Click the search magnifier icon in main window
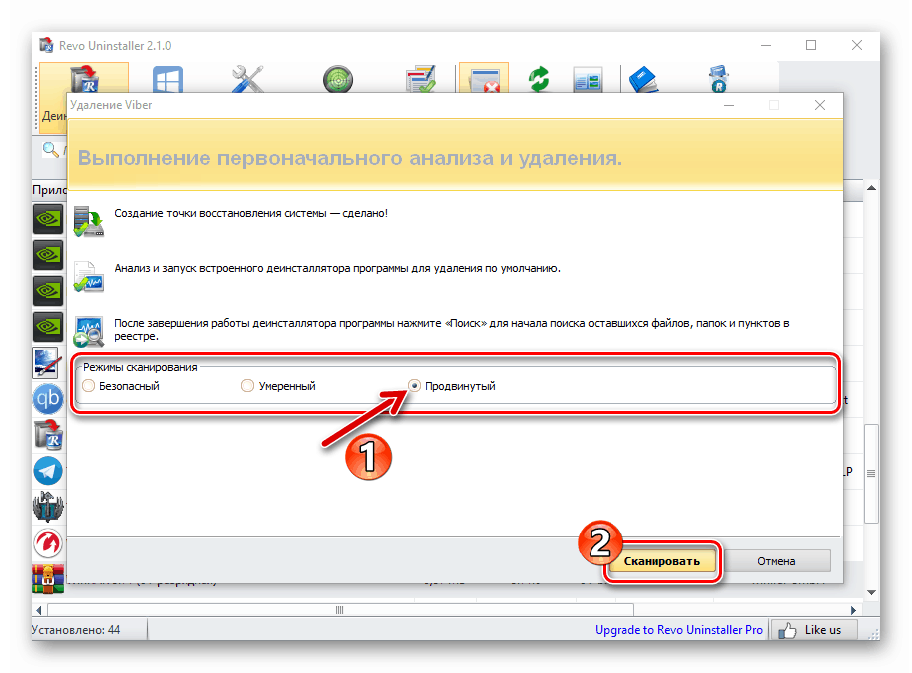Viewport: 912px width, 673px height. [x=51, y=150]
